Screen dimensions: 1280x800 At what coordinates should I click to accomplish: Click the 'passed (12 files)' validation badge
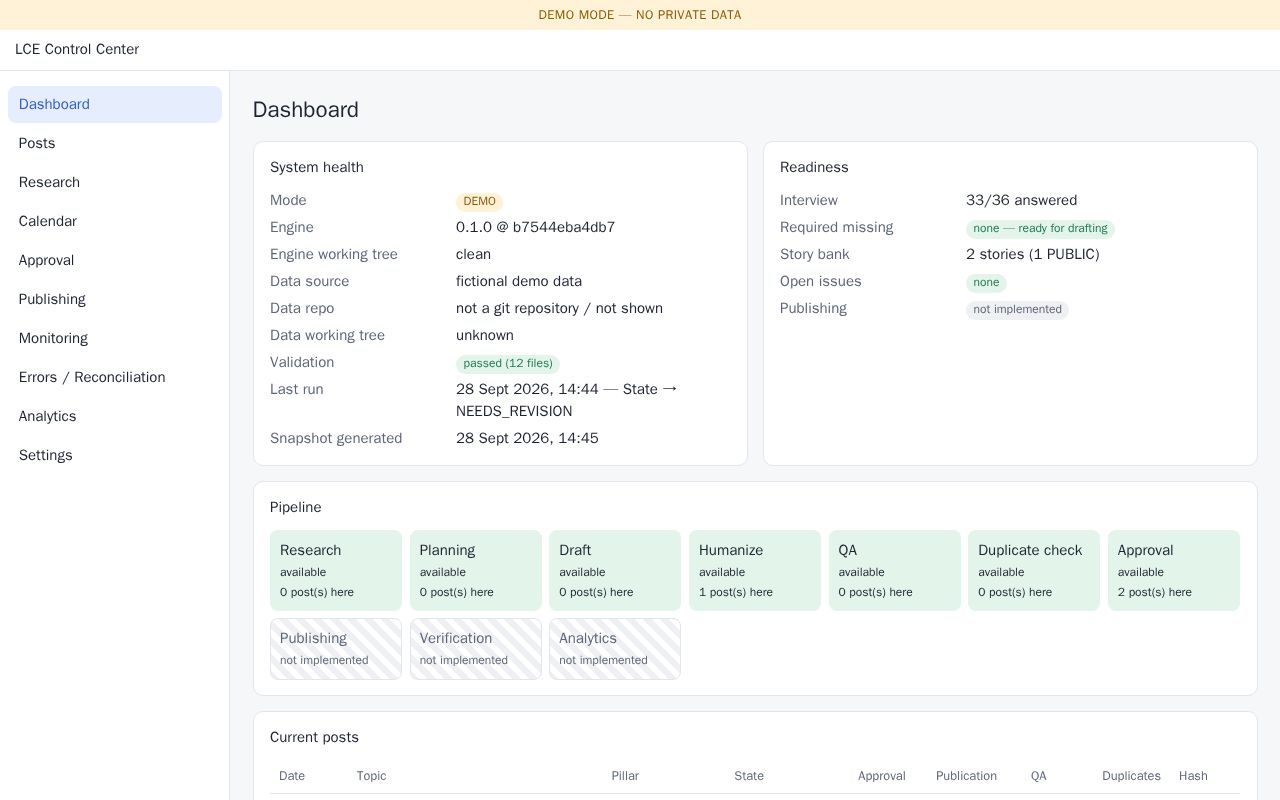point(508,363)
